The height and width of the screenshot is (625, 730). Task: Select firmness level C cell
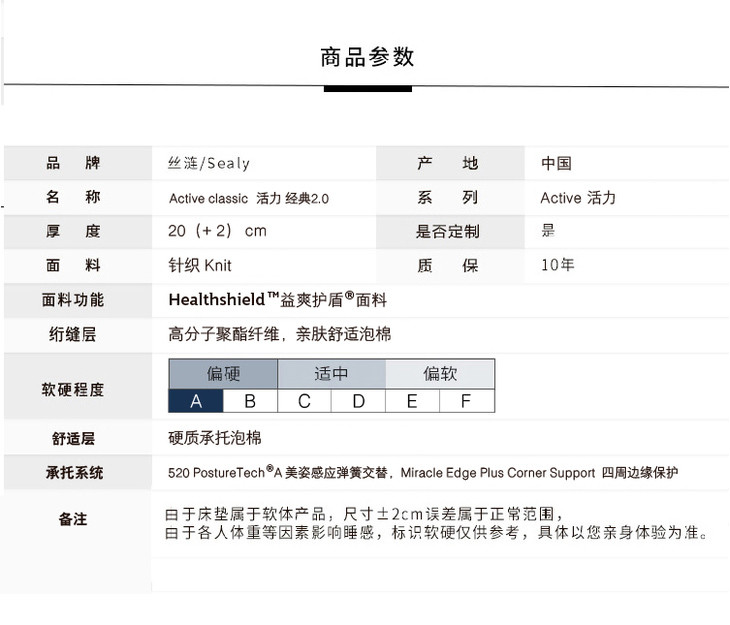click(304, 401)
